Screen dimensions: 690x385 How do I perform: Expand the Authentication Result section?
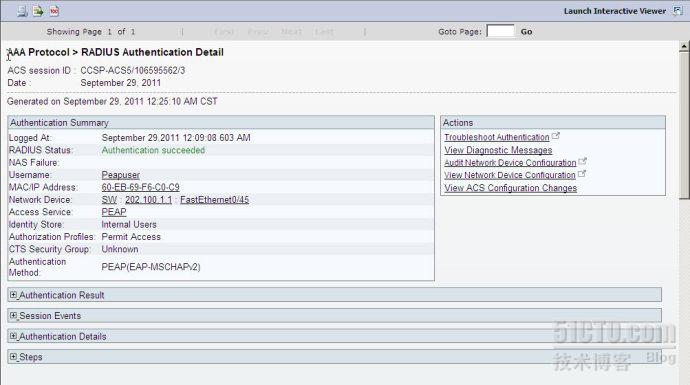click(13, 295)
